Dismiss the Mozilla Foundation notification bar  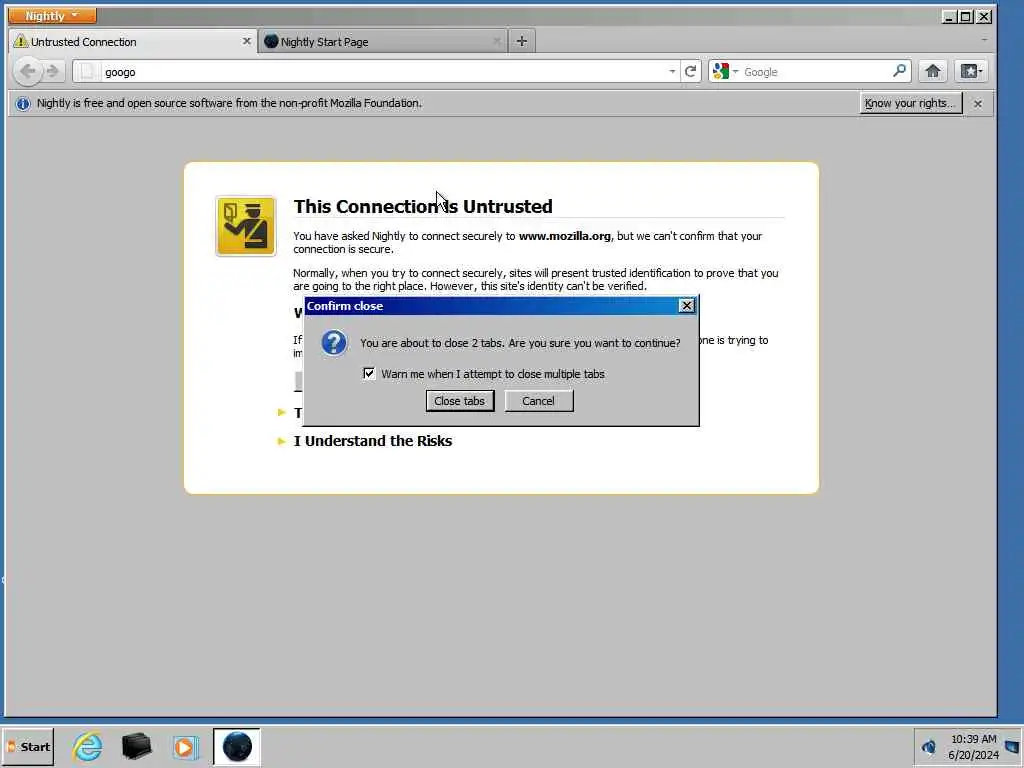977,103
